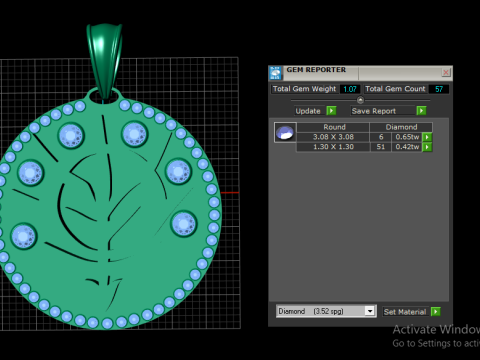Image resolution: width=480 pixels, height=360 pixels.
Task: Click green arrow next to Save Report
Action: click(421, 111)
